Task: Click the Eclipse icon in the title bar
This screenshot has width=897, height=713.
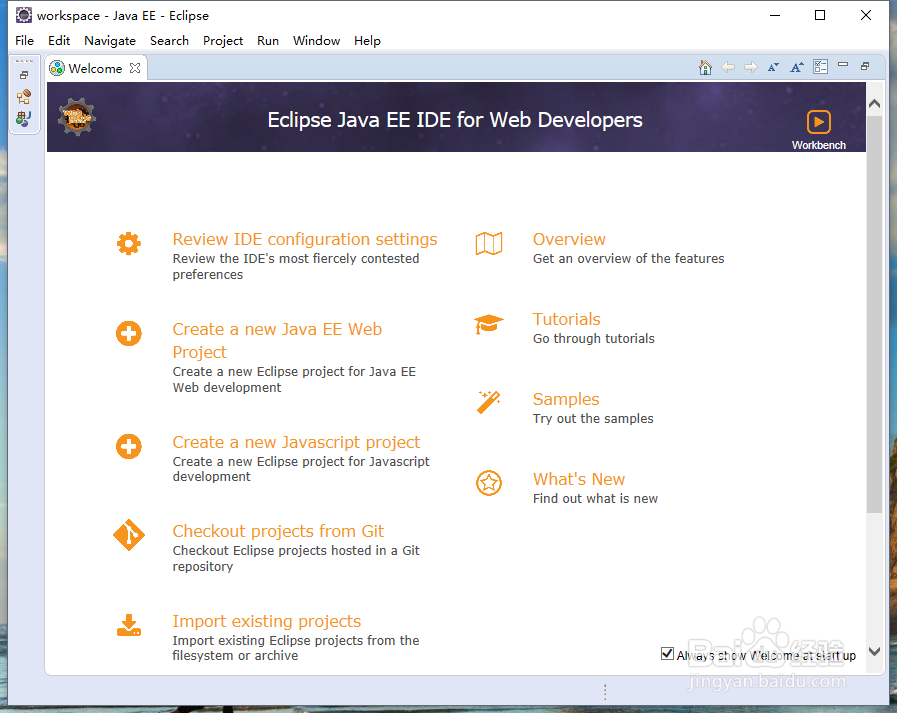Action: (x=23, y=15)
